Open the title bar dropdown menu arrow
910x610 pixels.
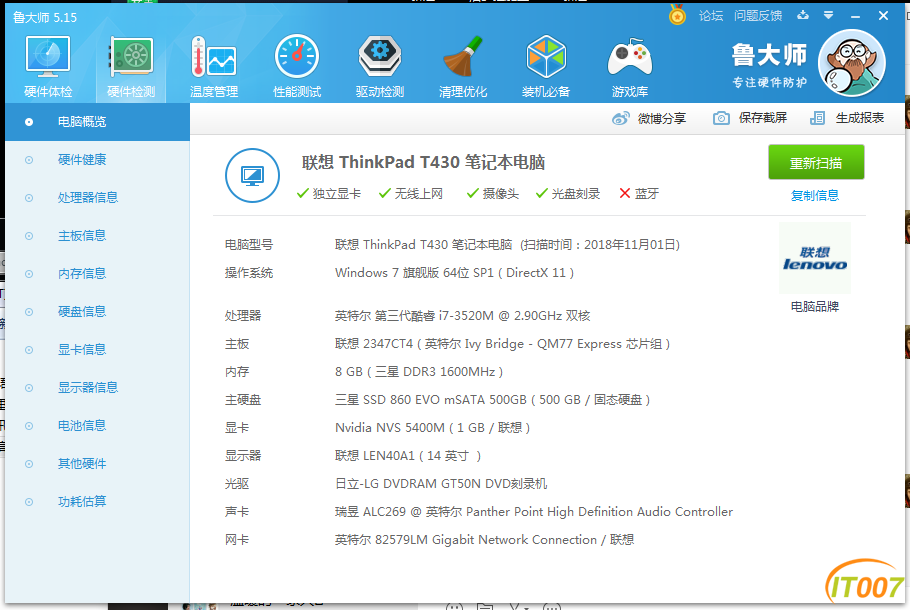(x=829, y=15)
